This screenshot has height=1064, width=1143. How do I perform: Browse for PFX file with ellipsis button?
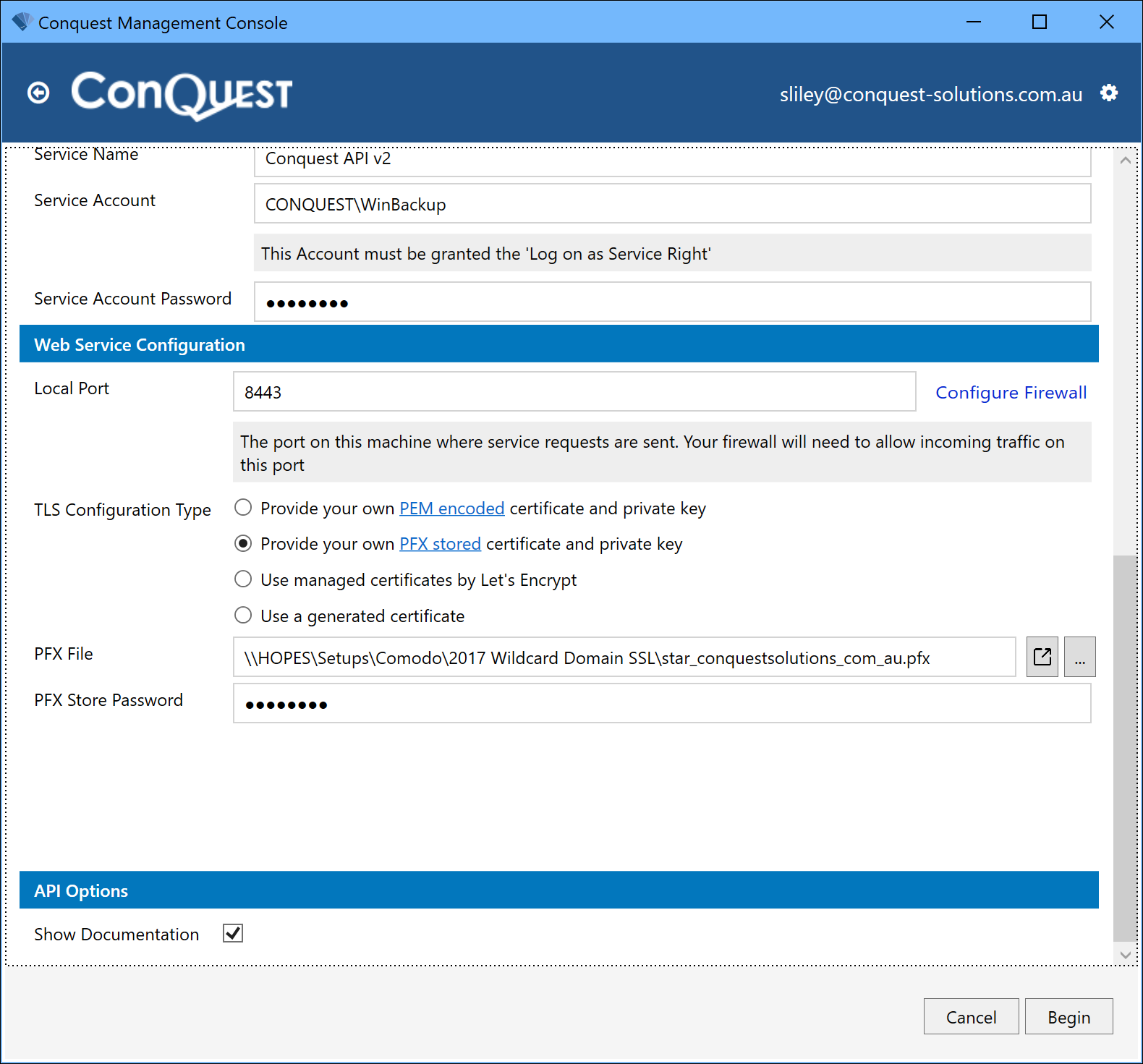[x=1080, y=657]
